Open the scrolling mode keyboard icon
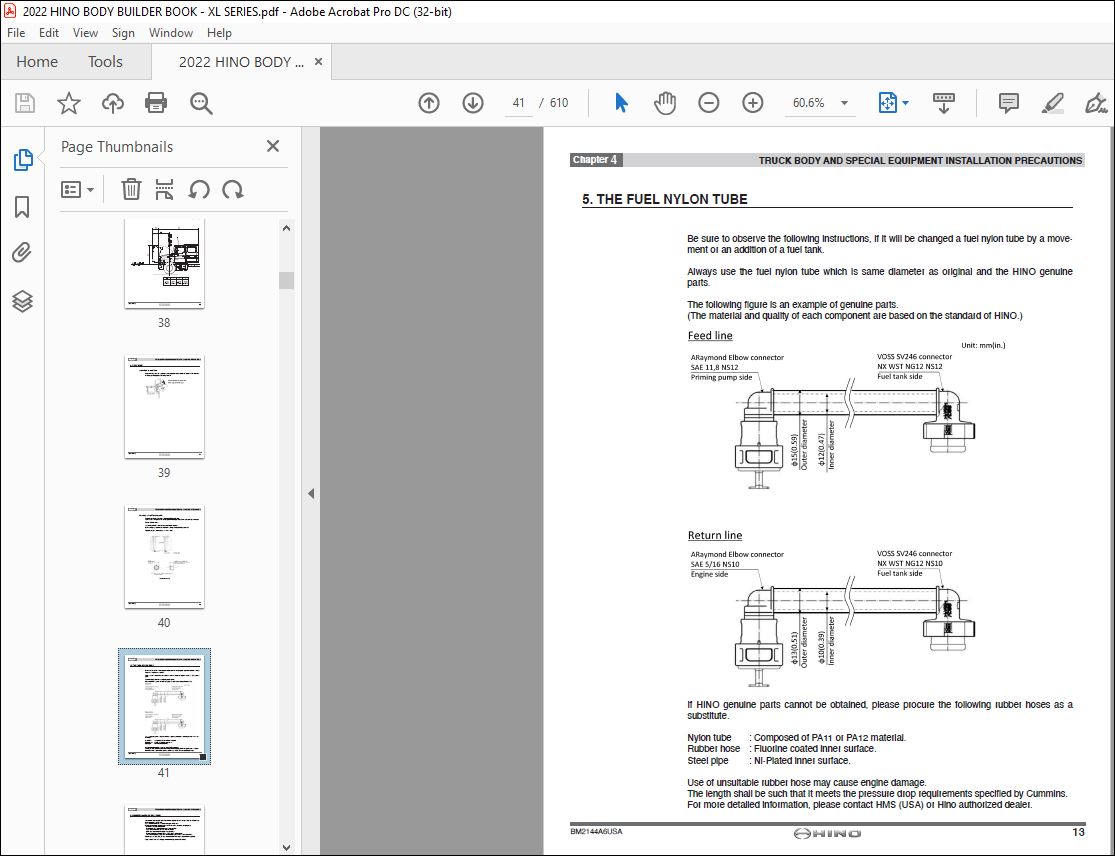The height and width of the screenshot is (856, 1115). pos(944,103)
